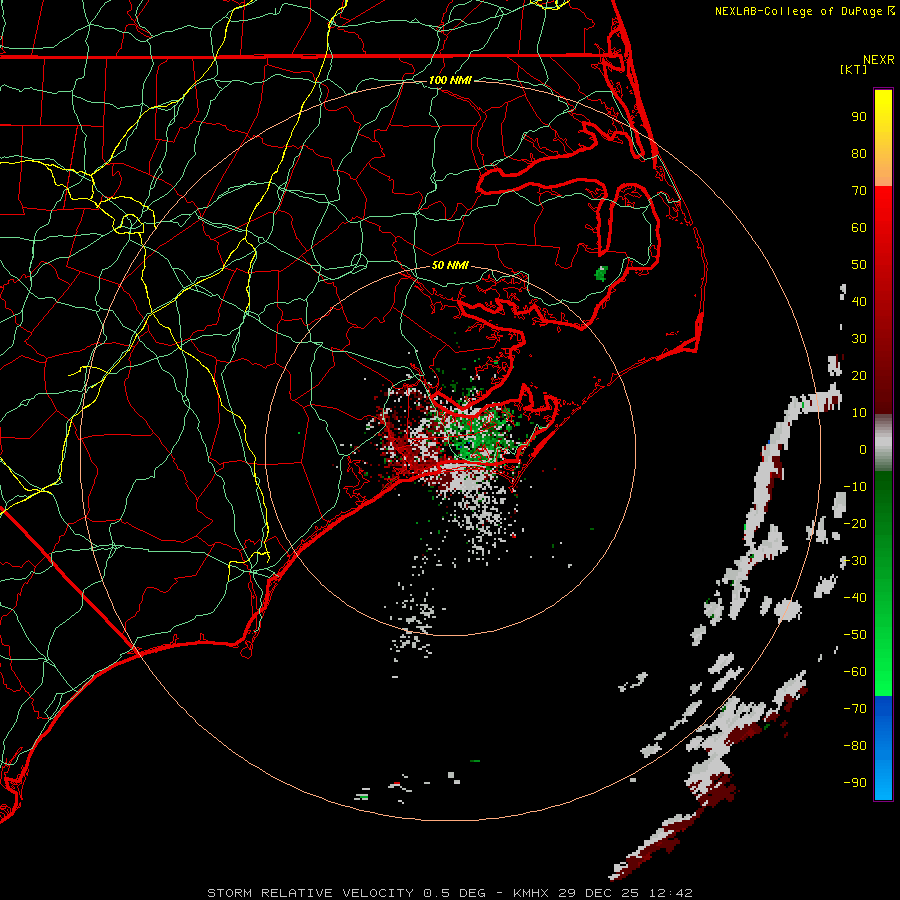Click the NEXR label above color scale
The image size is (900, 900).
click(x=879, y=60)
